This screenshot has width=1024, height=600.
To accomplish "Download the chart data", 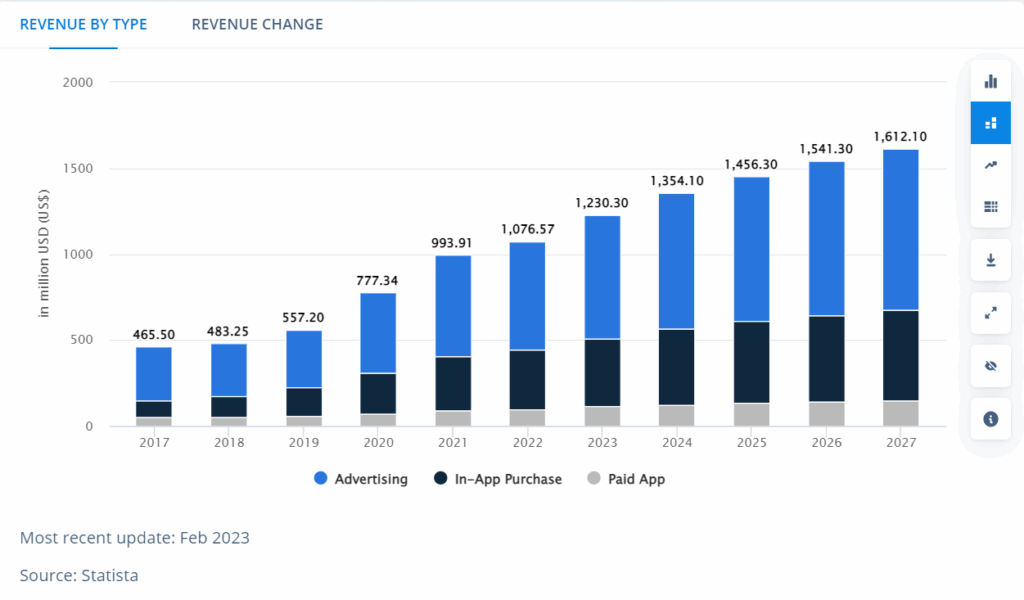I will 990,260.
